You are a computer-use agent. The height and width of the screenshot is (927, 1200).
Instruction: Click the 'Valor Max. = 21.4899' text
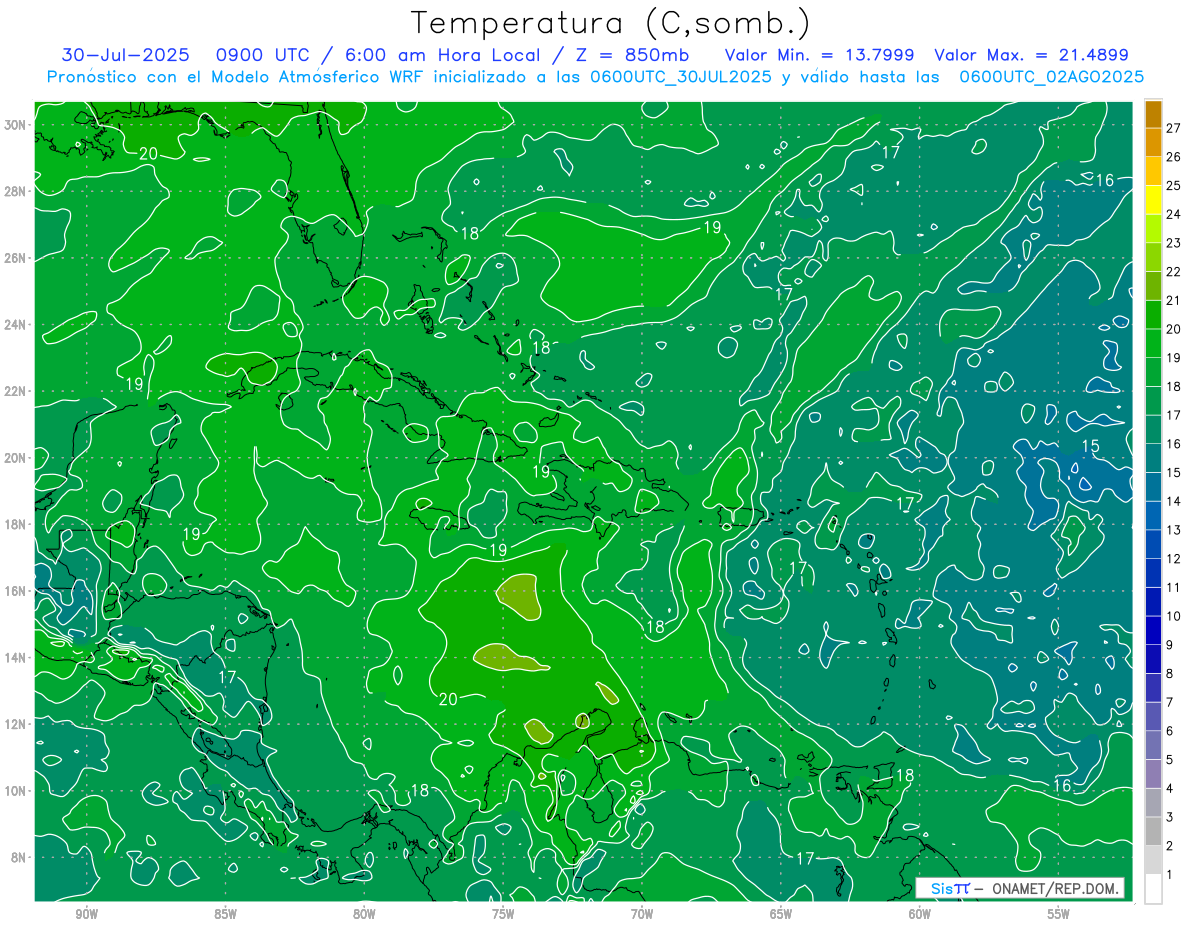point(1031,55)
